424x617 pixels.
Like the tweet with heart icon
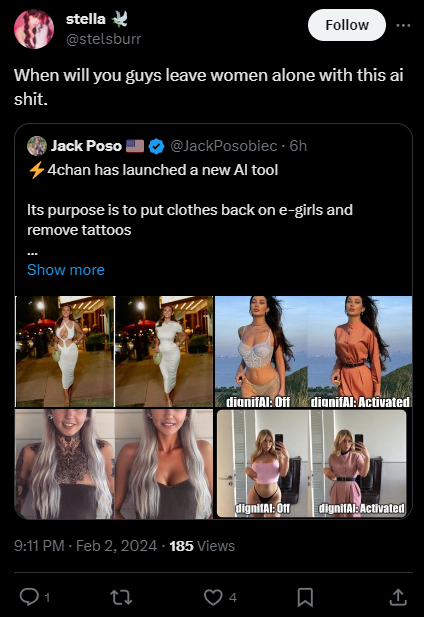pos(213,597)
